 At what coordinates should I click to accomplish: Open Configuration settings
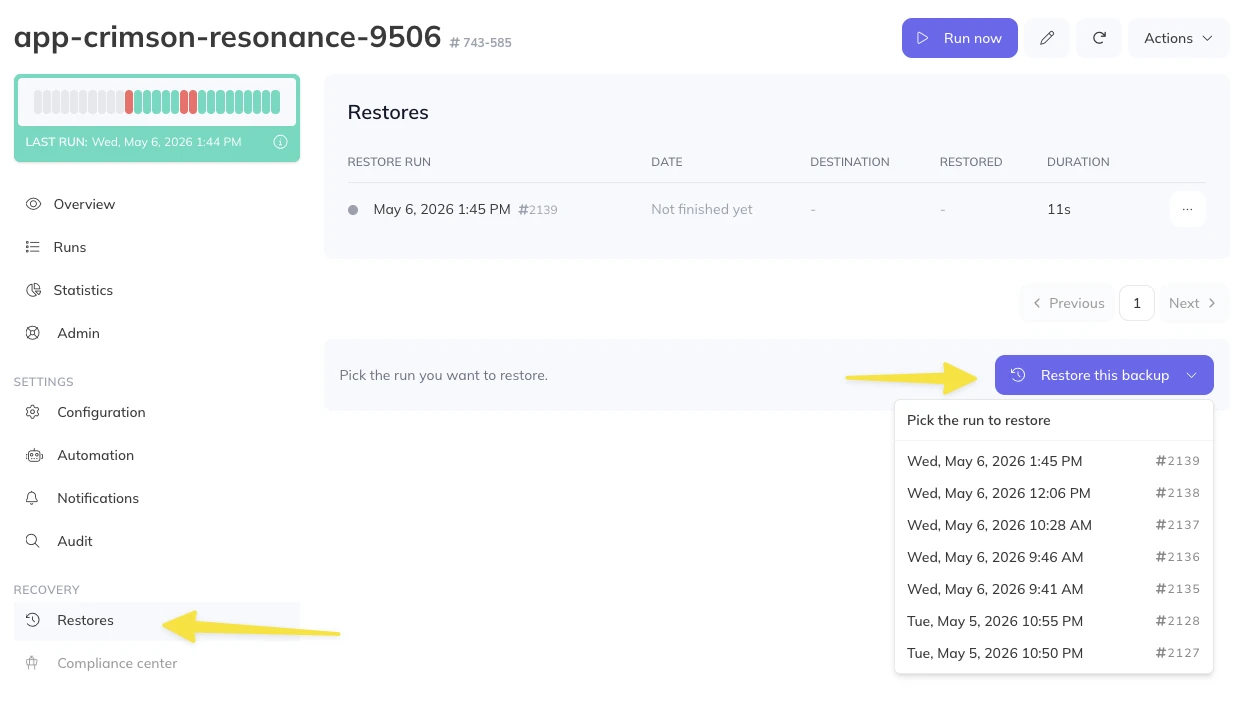[x=101, y=412]
